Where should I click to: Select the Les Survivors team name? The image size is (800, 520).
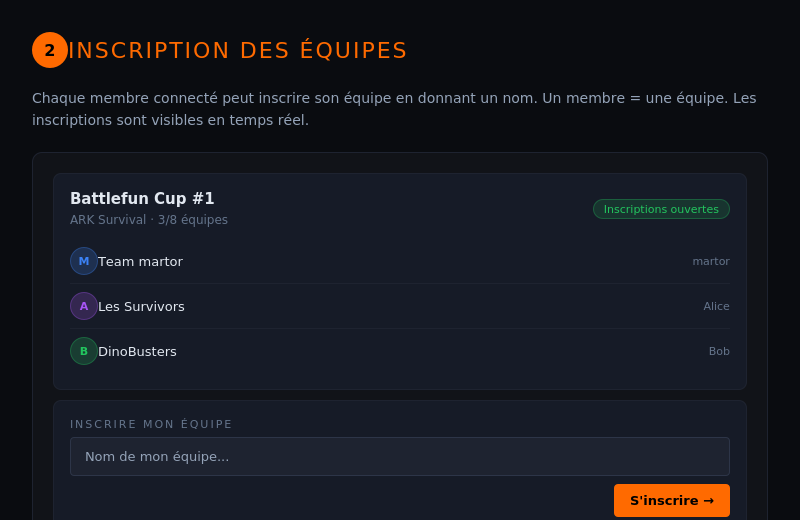coord(141,306)
